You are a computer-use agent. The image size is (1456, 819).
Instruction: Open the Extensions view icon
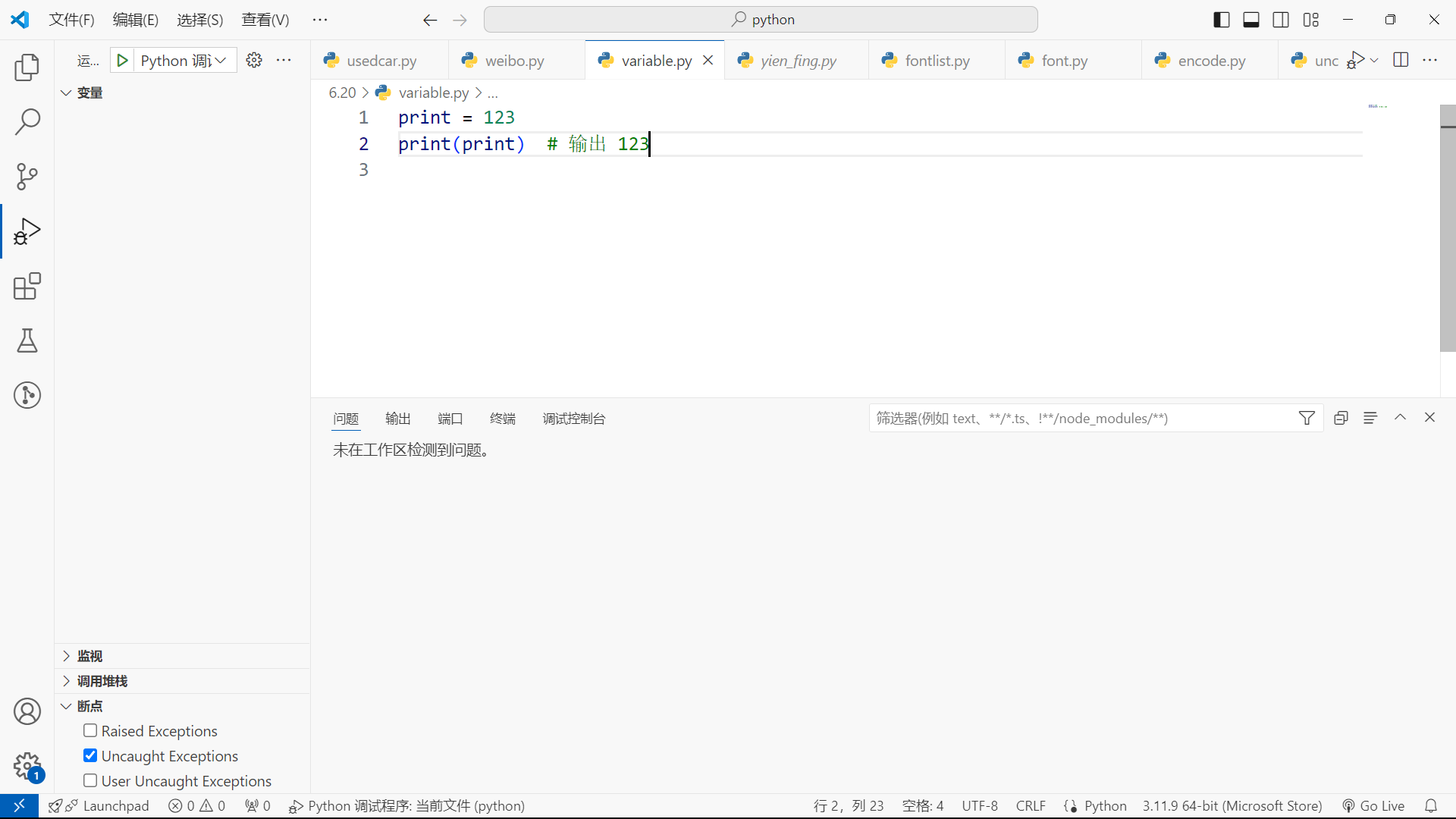pos(27,286)
